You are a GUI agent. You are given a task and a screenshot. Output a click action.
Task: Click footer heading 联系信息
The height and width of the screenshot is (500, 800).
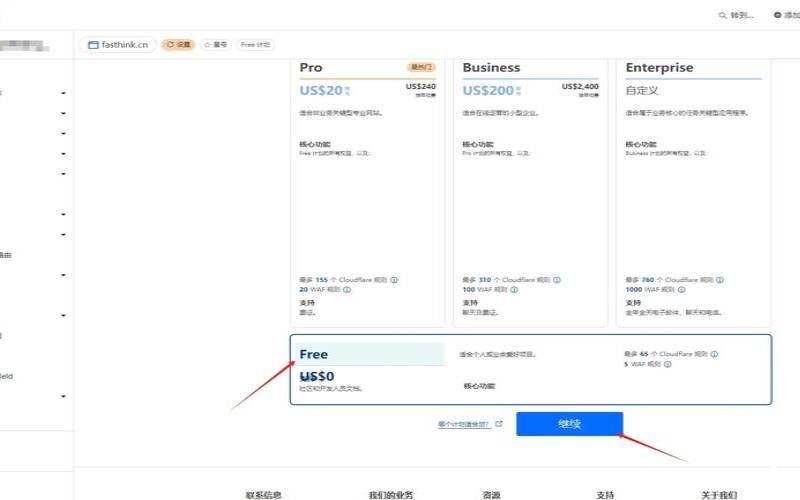(263, 495)
